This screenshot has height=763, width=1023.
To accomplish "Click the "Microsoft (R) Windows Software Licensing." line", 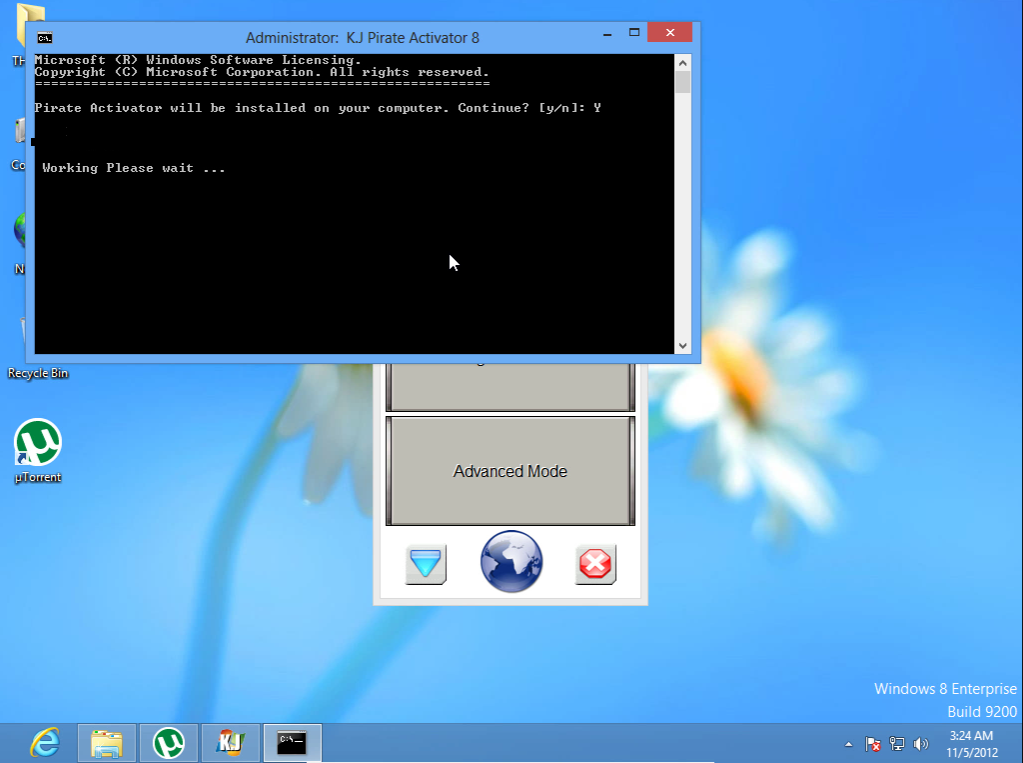I will 198,60.
